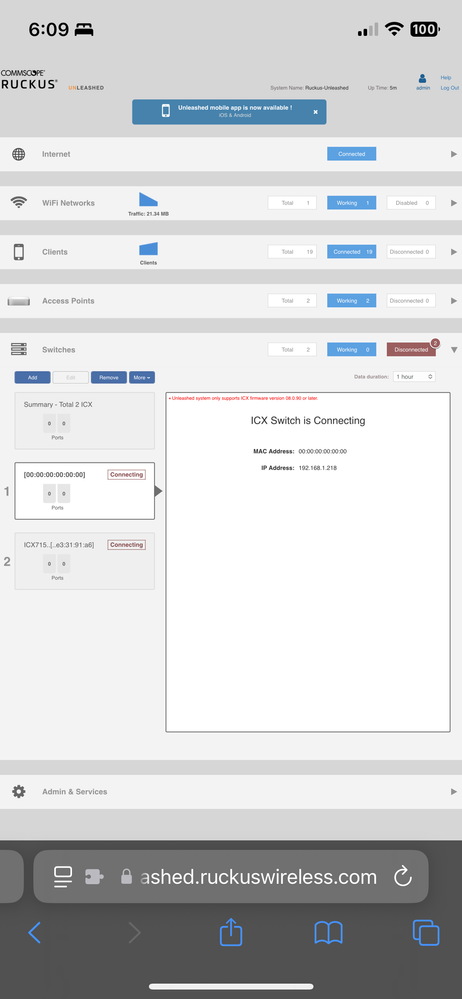Expand the Access Points section arrow
The image size is (462, 999).
coord(454,301)
